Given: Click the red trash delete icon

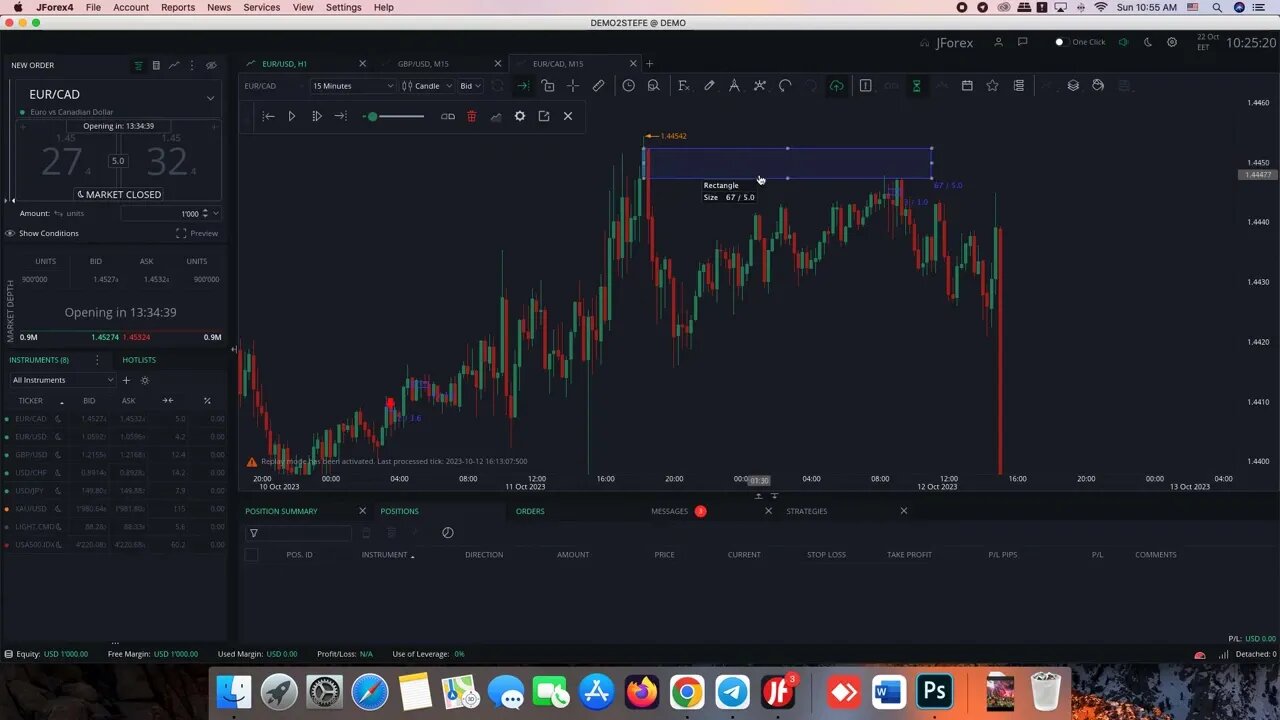Looking at the screenshot, I should (472, 116).
